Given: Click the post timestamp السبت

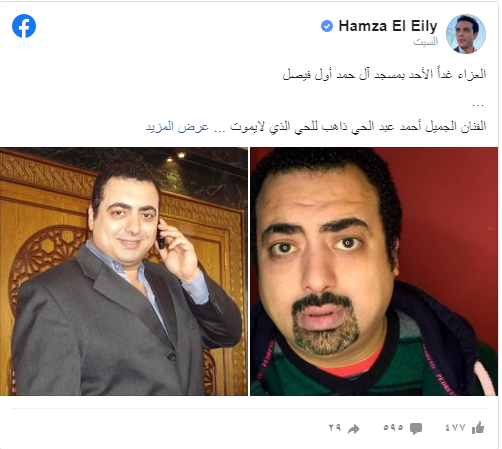Looking at the screenshot, I should pyautogui.click(x=426, y=42).
